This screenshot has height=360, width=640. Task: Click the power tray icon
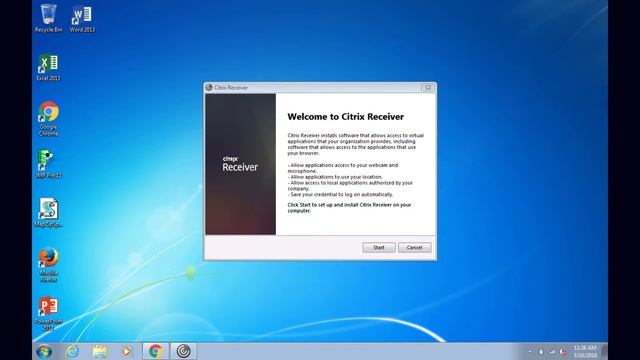point(541,351)
